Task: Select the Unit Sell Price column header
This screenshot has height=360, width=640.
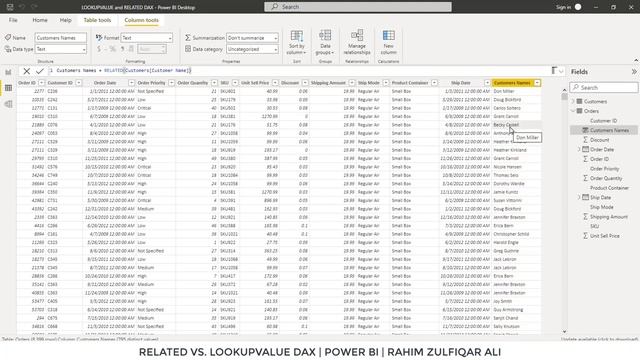Action: coord(255,83)
